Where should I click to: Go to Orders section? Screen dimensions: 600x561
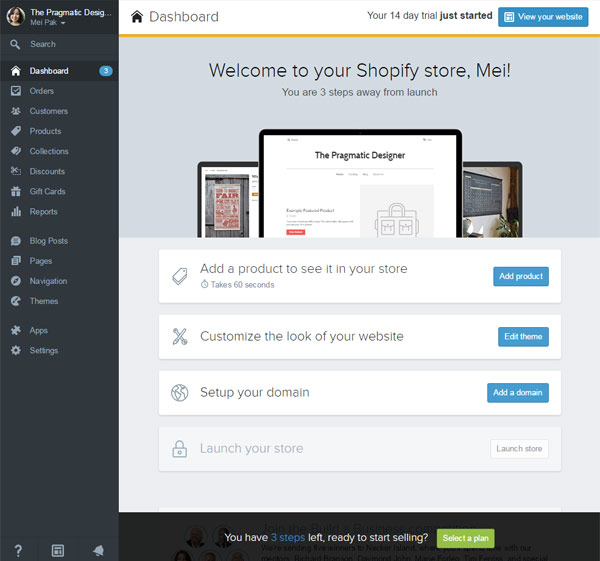(x=42, y=91)
